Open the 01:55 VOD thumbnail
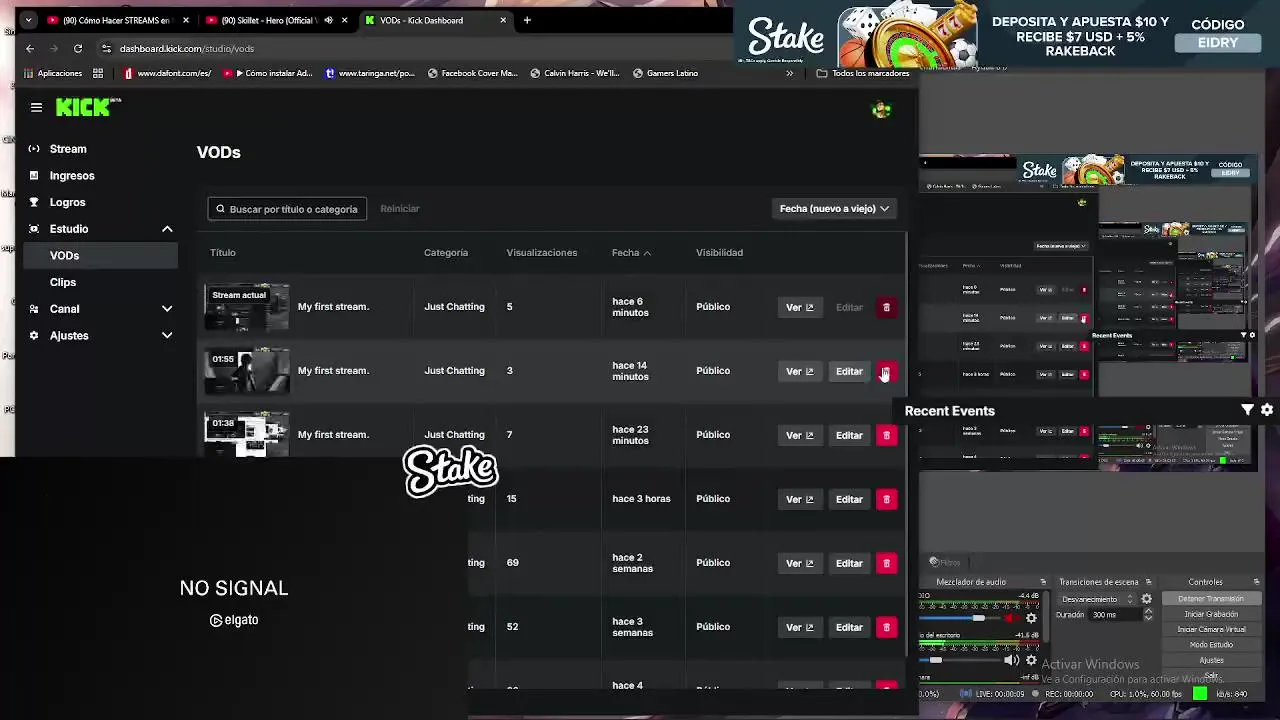This screenshot has height=720, width=1280. [247, 371]
